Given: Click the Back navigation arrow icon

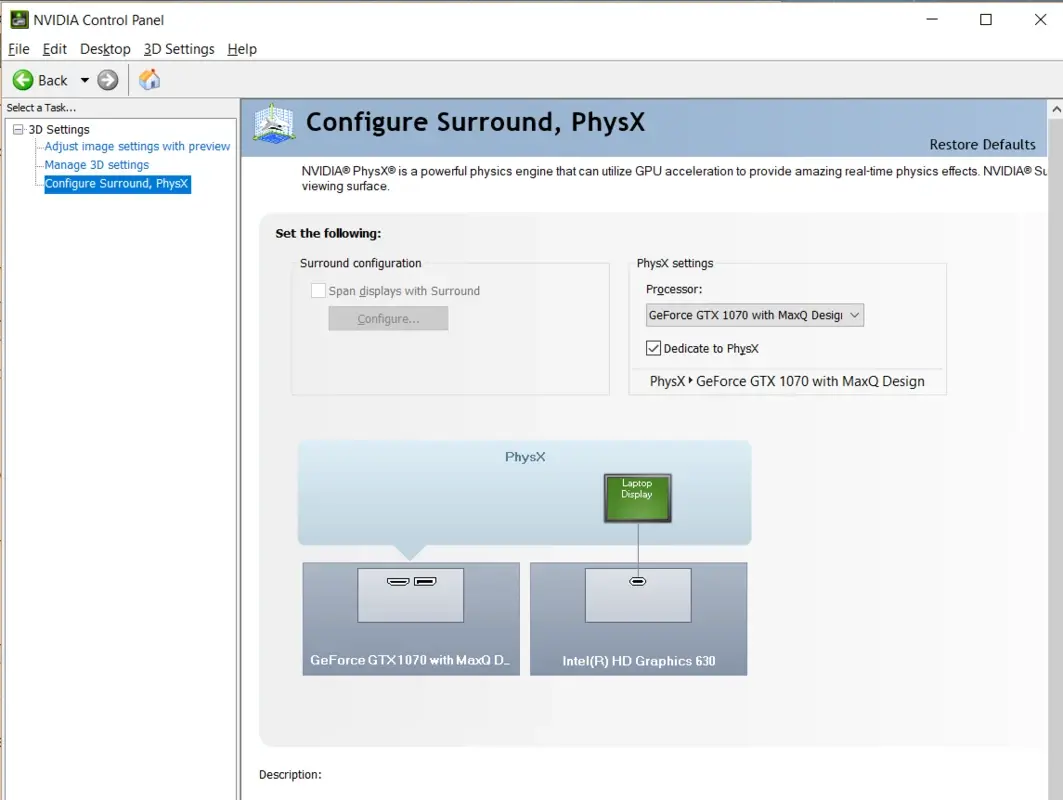Looking at the screenshot, I should coord(22,80).
